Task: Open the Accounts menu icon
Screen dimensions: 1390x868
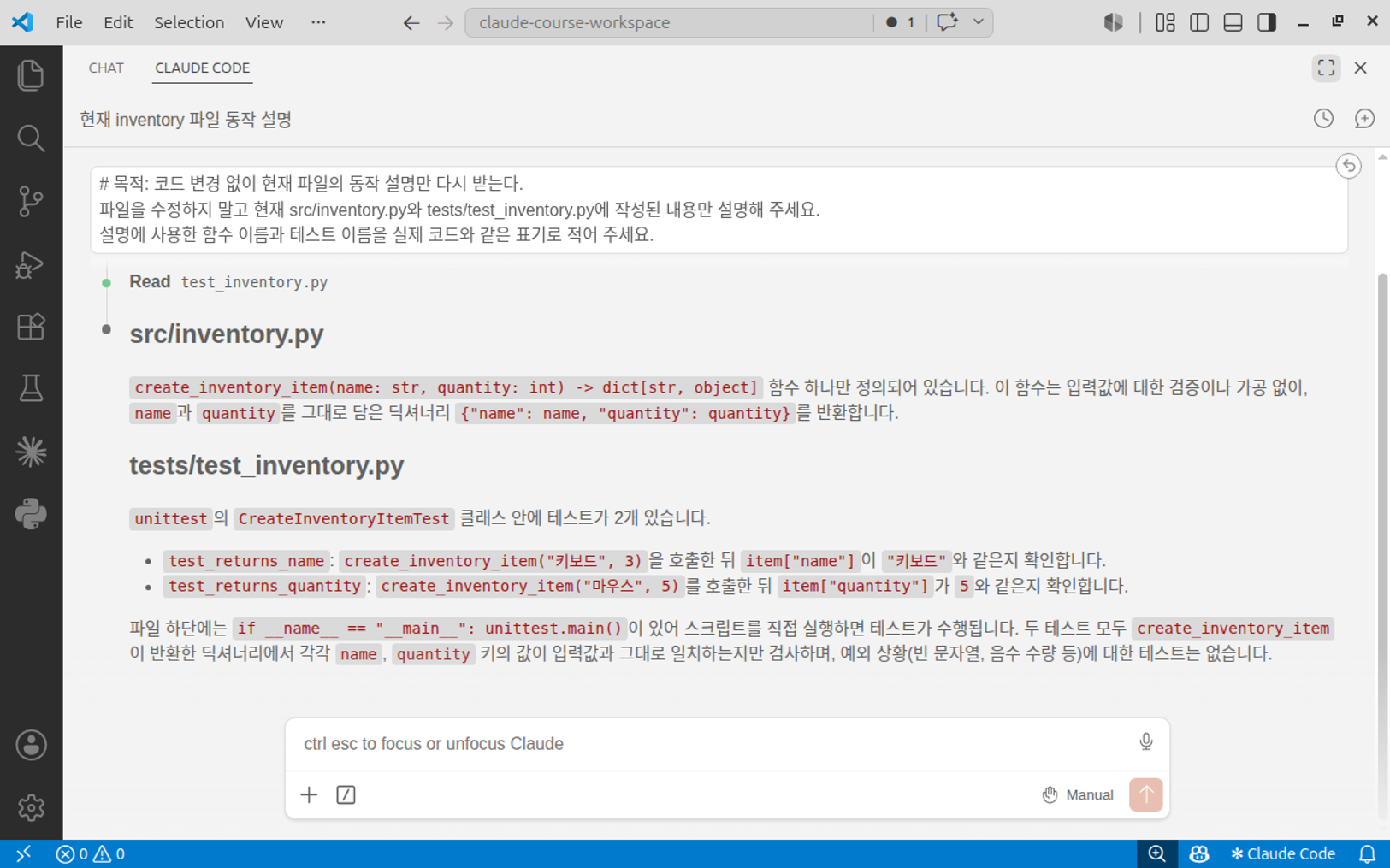Action: coord(31,745)
